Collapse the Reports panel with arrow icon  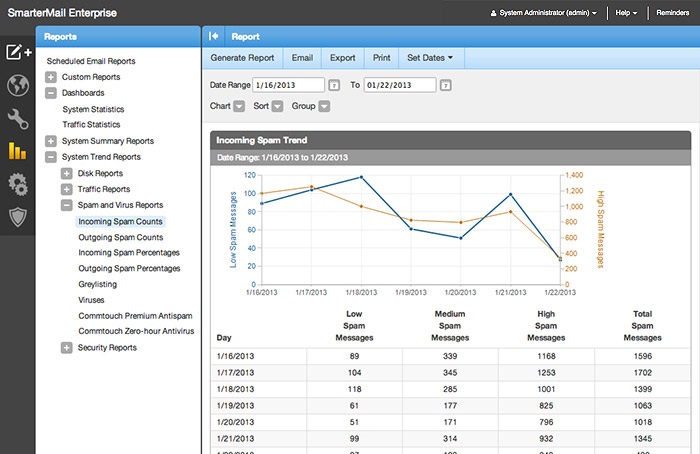pyautogui.click(x=214, y=36)
